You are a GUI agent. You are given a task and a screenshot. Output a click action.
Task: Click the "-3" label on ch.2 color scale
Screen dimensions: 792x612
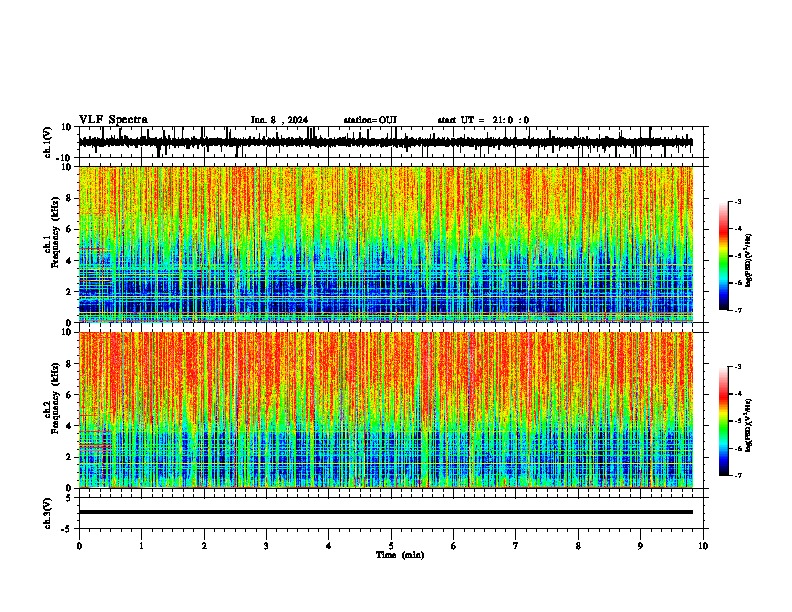pos(738,367)
